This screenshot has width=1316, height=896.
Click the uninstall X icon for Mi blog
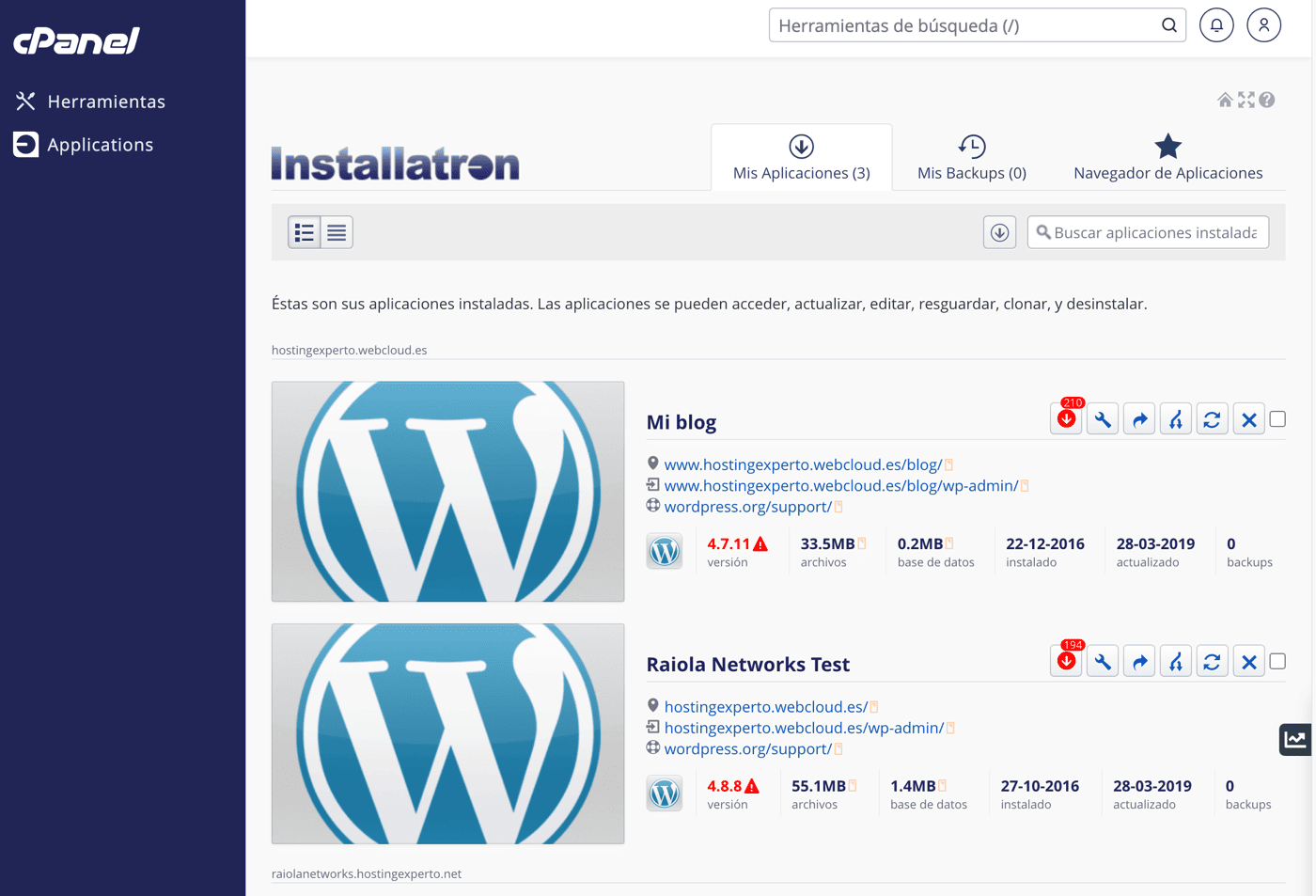1249,419
